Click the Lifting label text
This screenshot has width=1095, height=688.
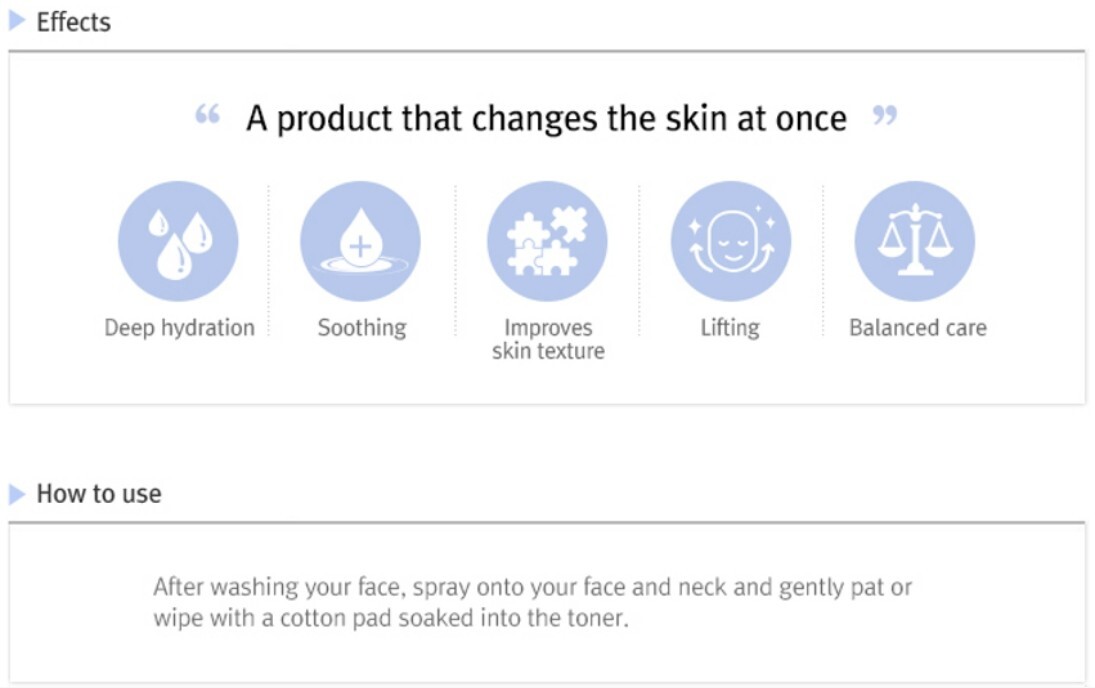click(x=730, y=328)
